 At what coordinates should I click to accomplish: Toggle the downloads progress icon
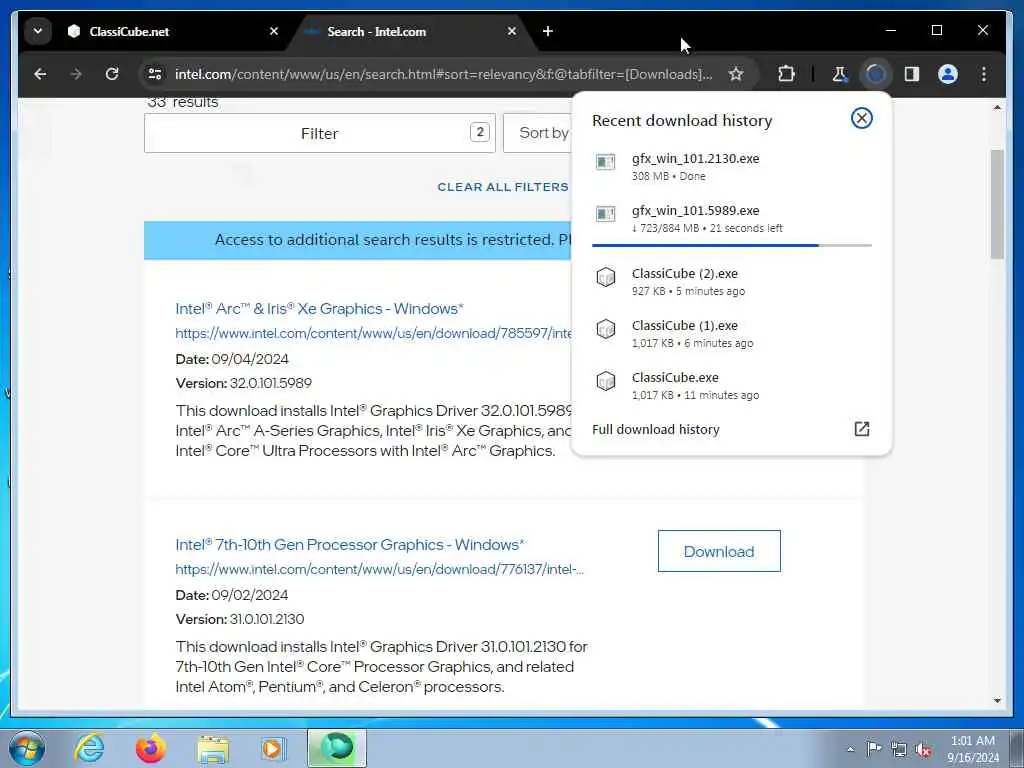[876, 74]
